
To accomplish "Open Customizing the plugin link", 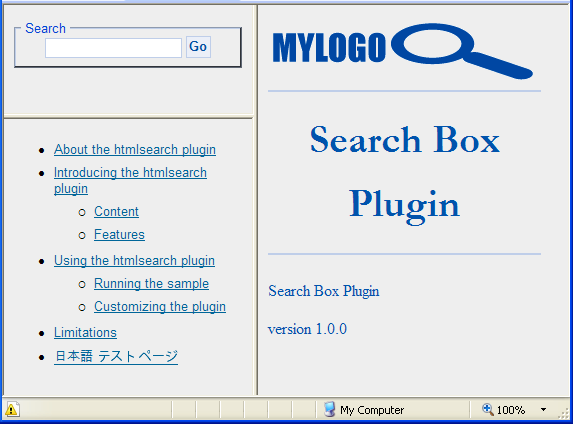I will (x=160, y=306).
